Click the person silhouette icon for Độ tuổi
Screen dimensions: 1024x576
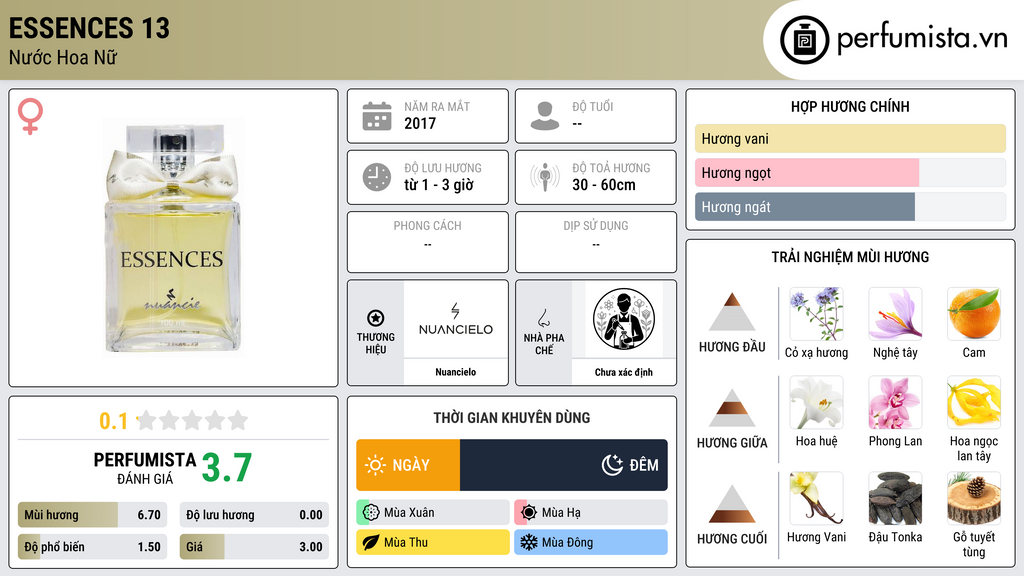(545, 116)
